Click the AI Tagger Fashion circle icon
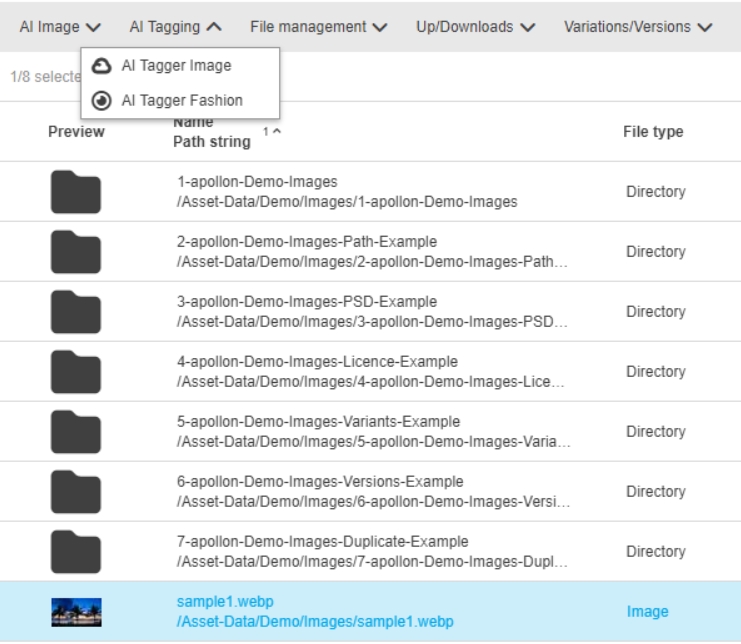Image resolution: width=741 pixels, height=644 pixels. (101, 100)
